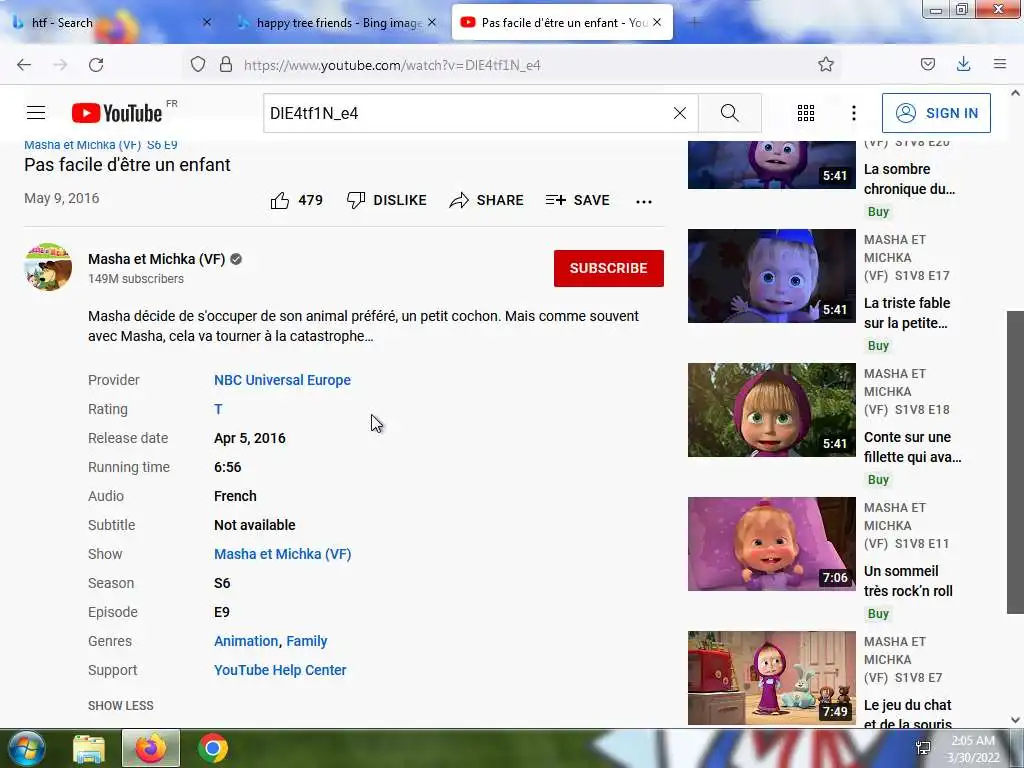Open Masha et Michka (VF) S6 E9 link above title
Screen dimensions: 1024x768
click(x=101, y=145)
